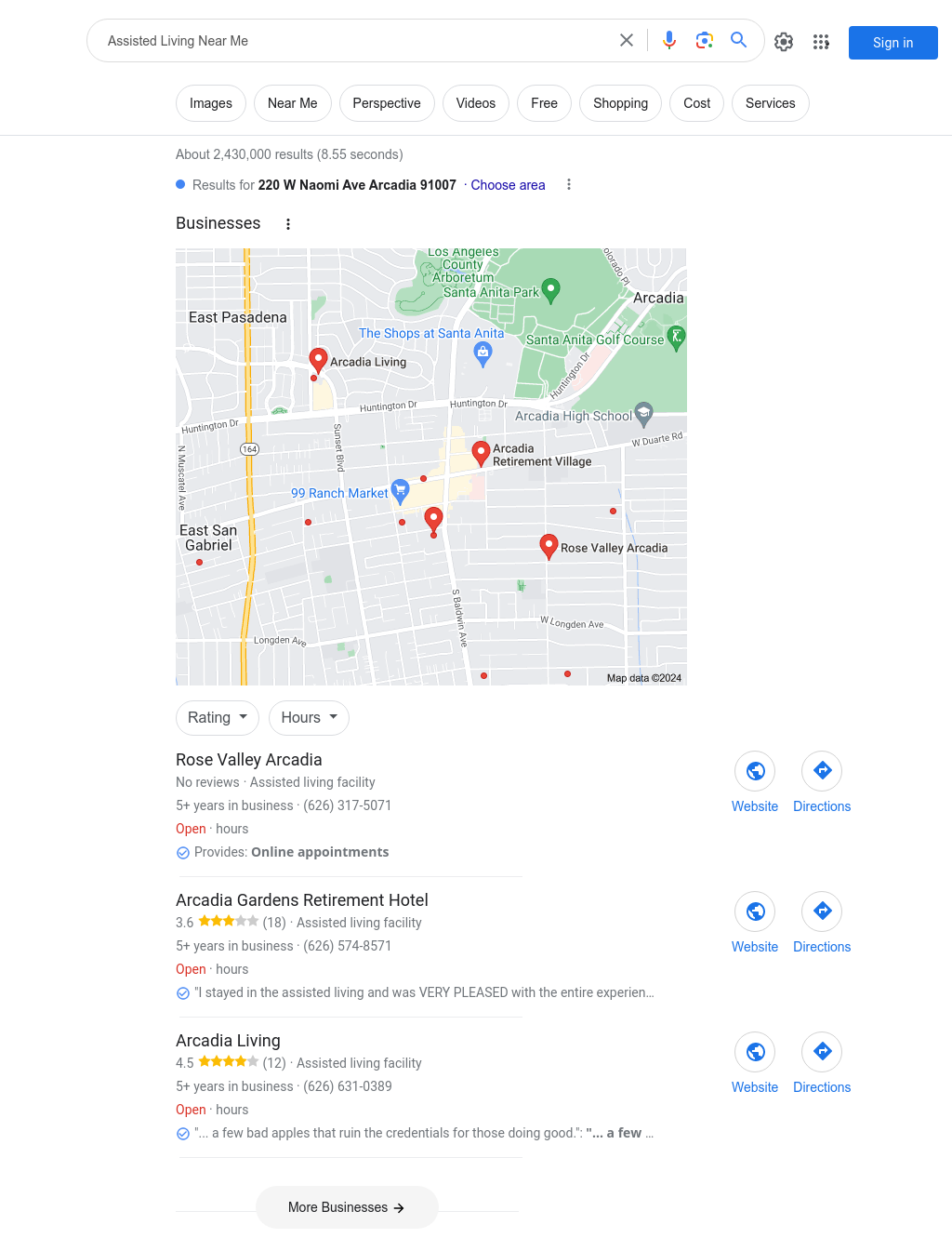This screenshot has width=952, height=1251.
Task: Open the Google apps grid icon
Action: click(x=821, y=42)
